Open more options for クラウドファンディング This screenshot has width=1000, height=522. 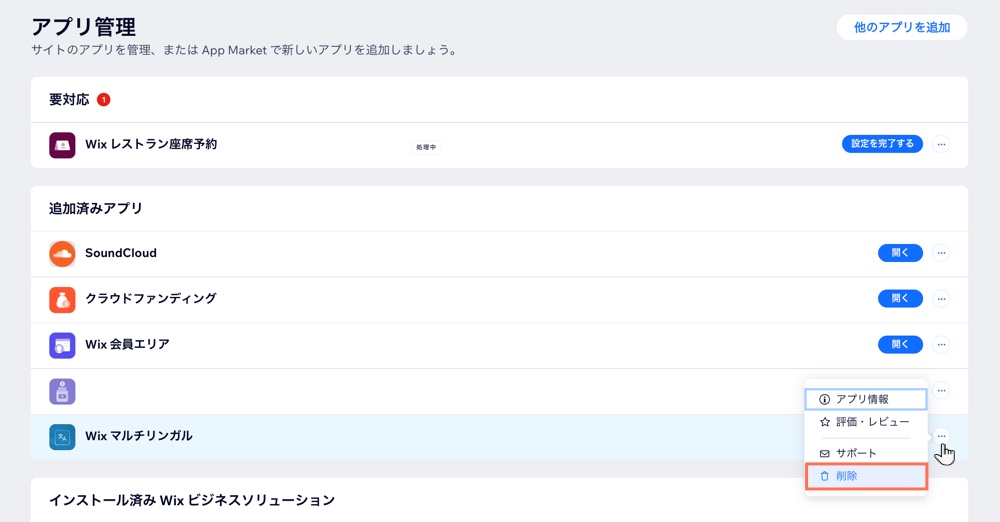[x=941, y=299]
